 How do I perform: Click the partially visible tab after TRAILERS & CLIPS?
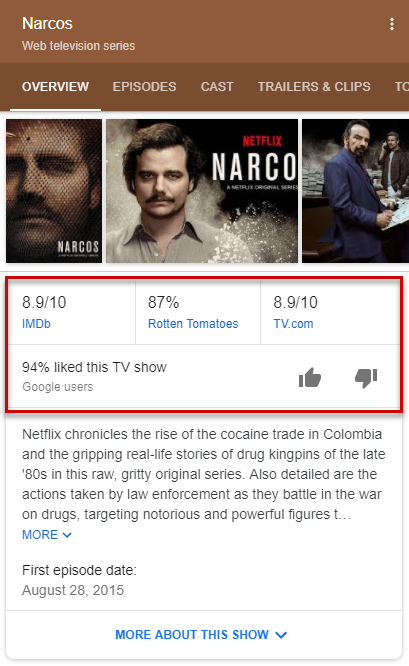coord(401,87)
